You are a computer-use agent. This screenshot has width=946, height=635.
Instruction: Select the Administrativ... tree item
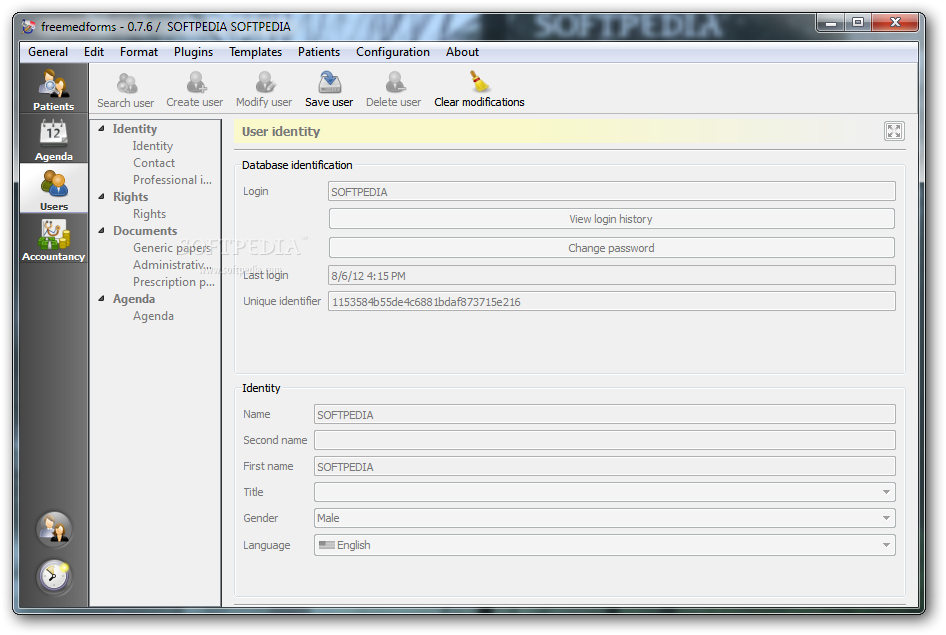coord(173,265)
